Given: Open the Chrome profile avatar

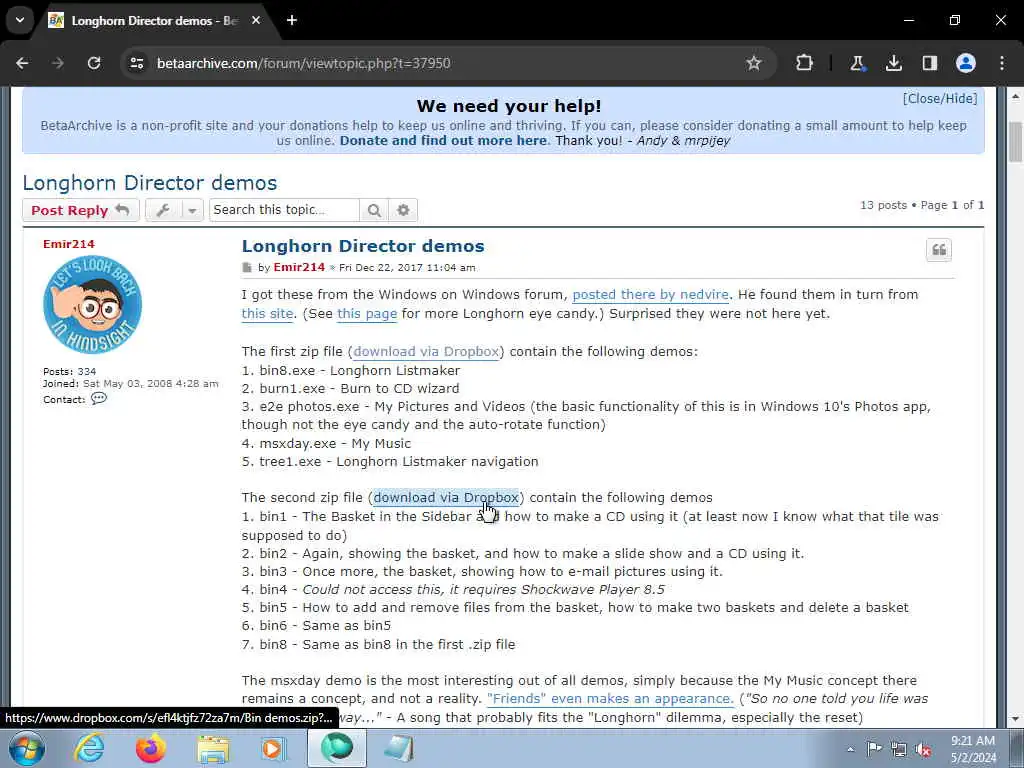Looking at the screenshot, I should coord(966,63).
